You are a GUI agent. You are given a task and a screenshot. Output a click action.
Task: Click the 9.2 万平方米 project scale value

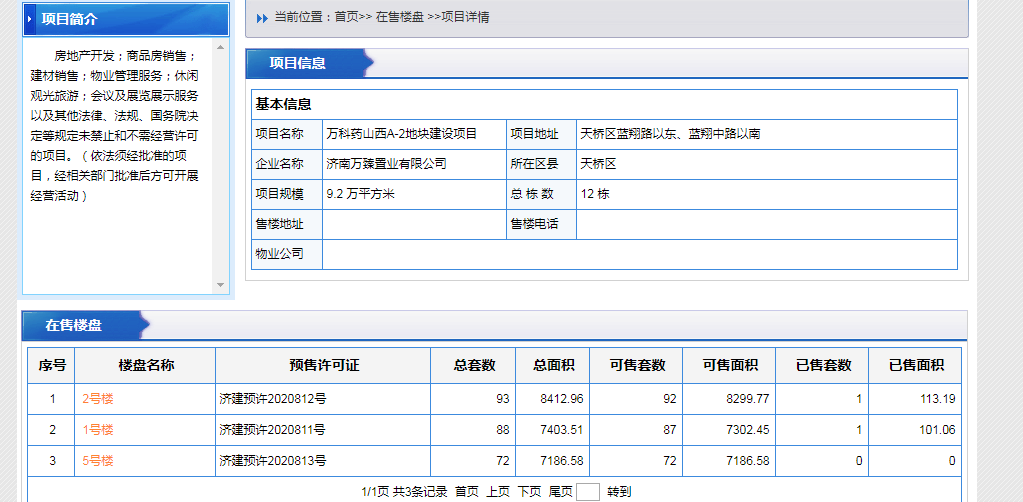coord(361,194)
